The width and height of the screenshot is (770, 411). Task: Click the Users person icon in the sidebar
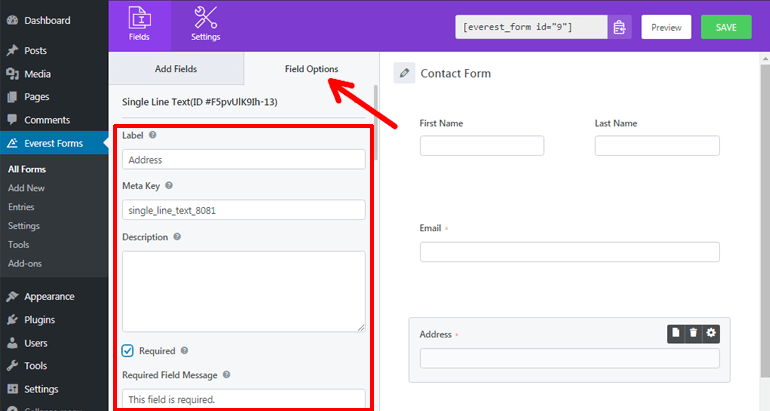[12, 343]
